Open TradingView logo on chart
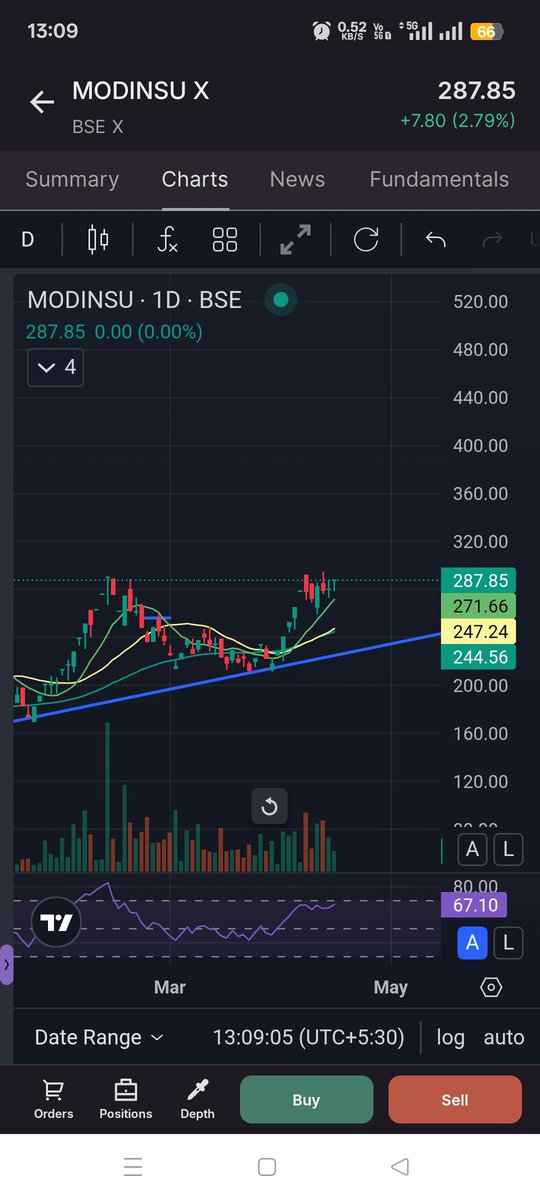 point(56,923)
